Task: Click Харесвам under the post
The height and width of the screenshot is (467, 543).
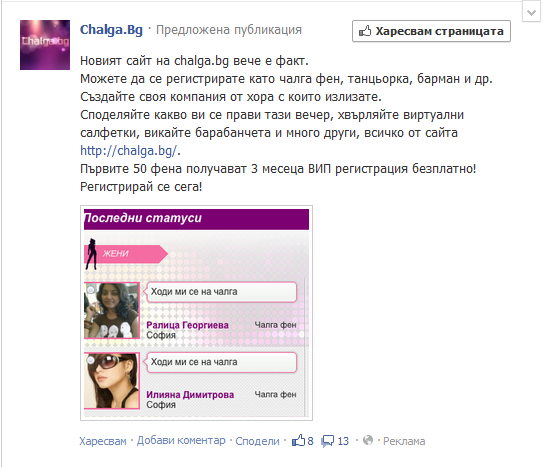Action: [103, 441]
